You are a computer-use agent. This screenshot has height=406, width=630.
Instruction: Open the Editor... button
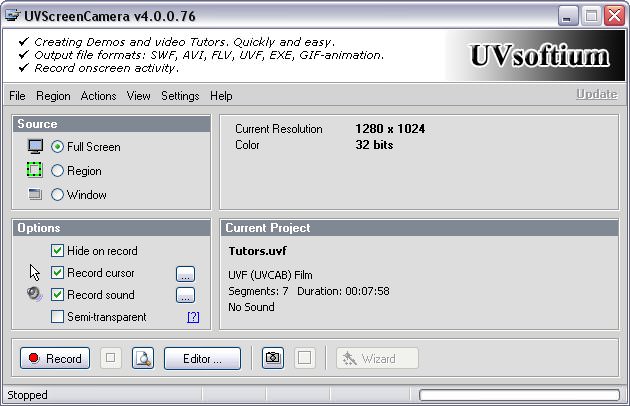[x=202, y=358]
